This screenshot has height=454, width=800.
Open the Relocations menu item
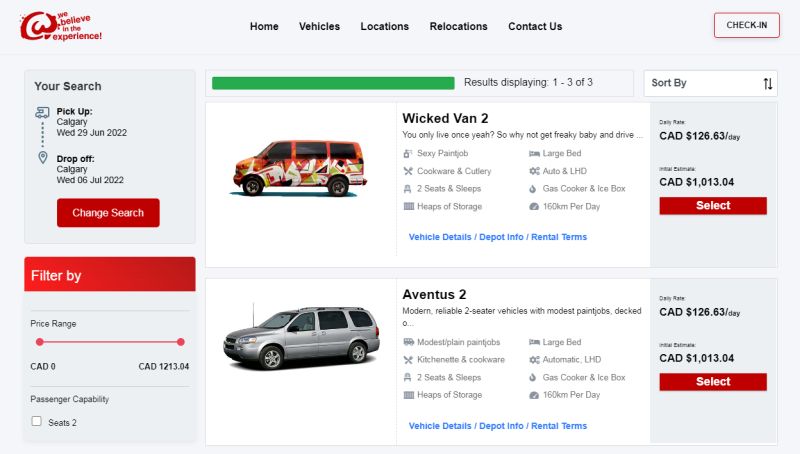tap(459, 27)
